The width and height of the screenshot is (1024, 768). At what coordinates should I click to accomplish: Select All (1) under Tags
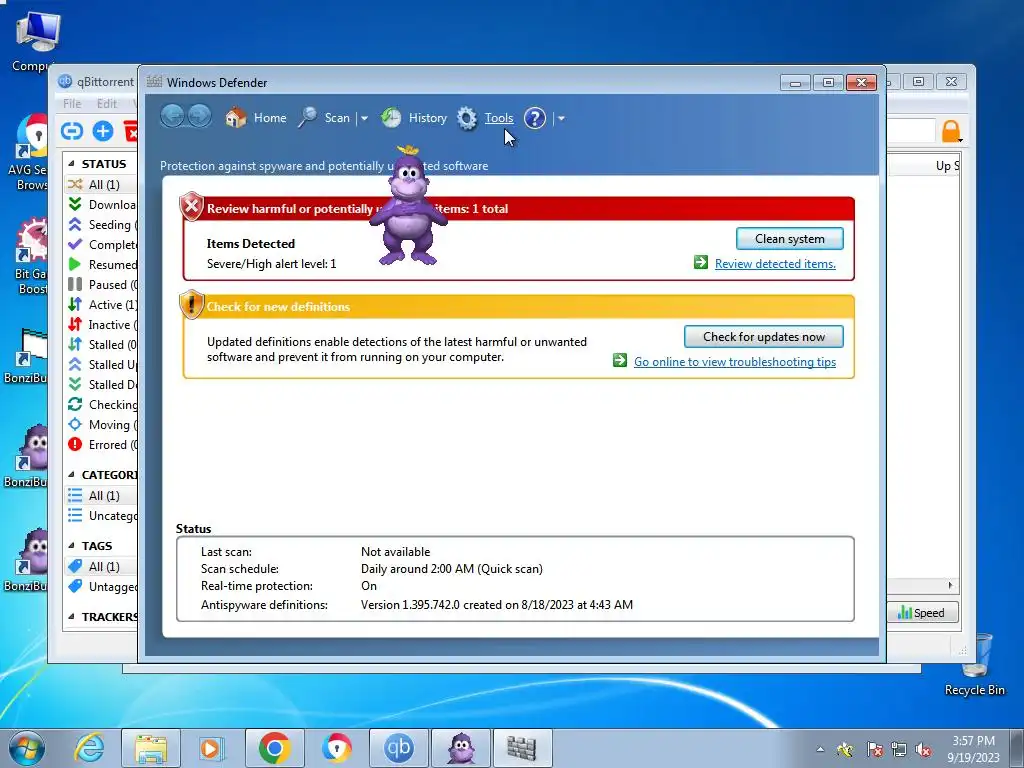(x=101, y=567)
